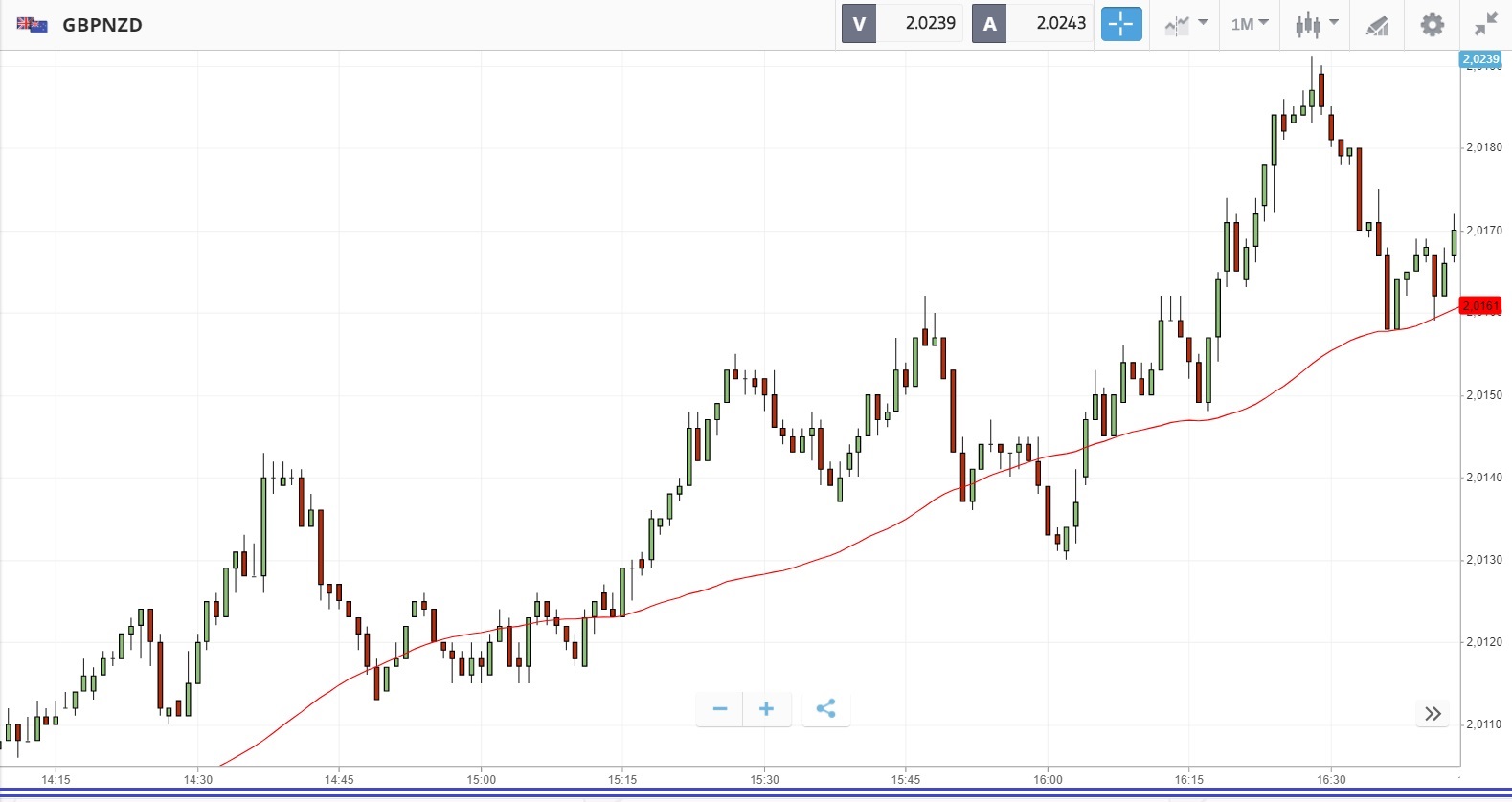Share the chart via share icon

click(x=825, y=709)
